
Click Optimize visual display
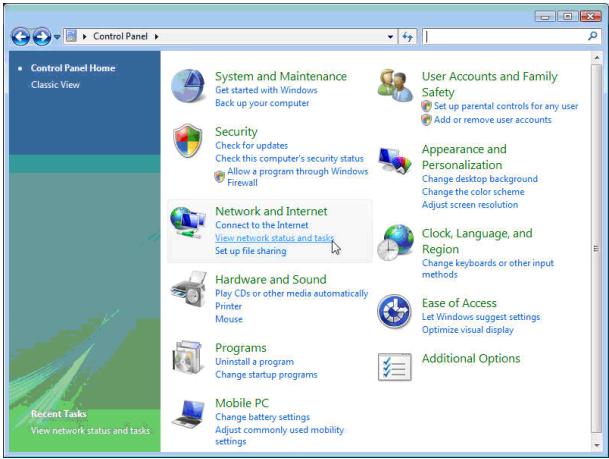click(x=468, y=330)
